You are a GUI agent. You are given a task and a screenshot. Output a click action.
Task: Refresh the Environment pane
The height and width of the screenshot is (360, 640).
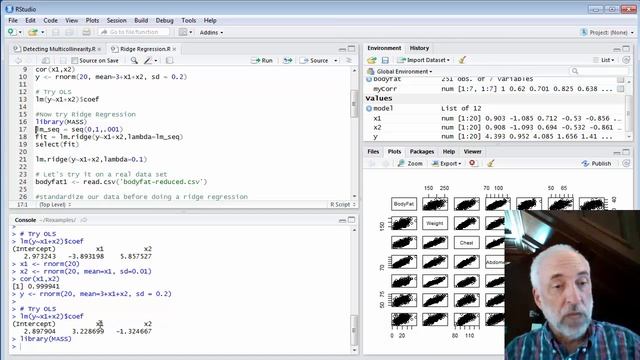[626, 60]
